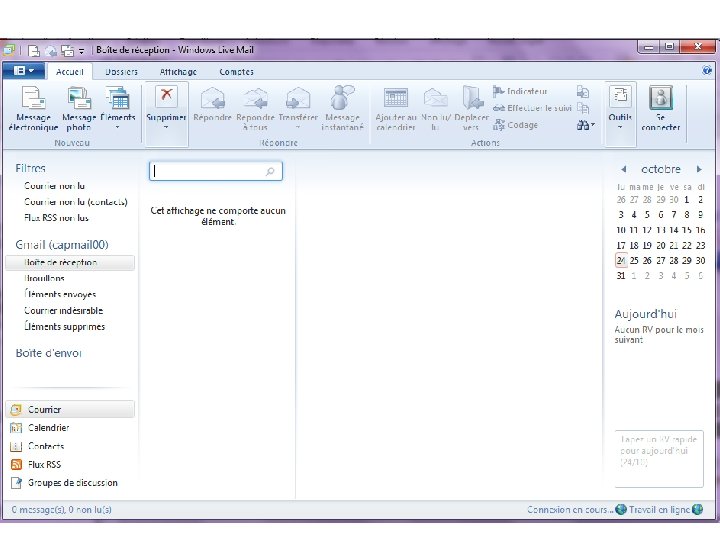Screen dimensions: 720x540
Task: Click the 0 message(s) status text
Action: click(x=62, y=510)
